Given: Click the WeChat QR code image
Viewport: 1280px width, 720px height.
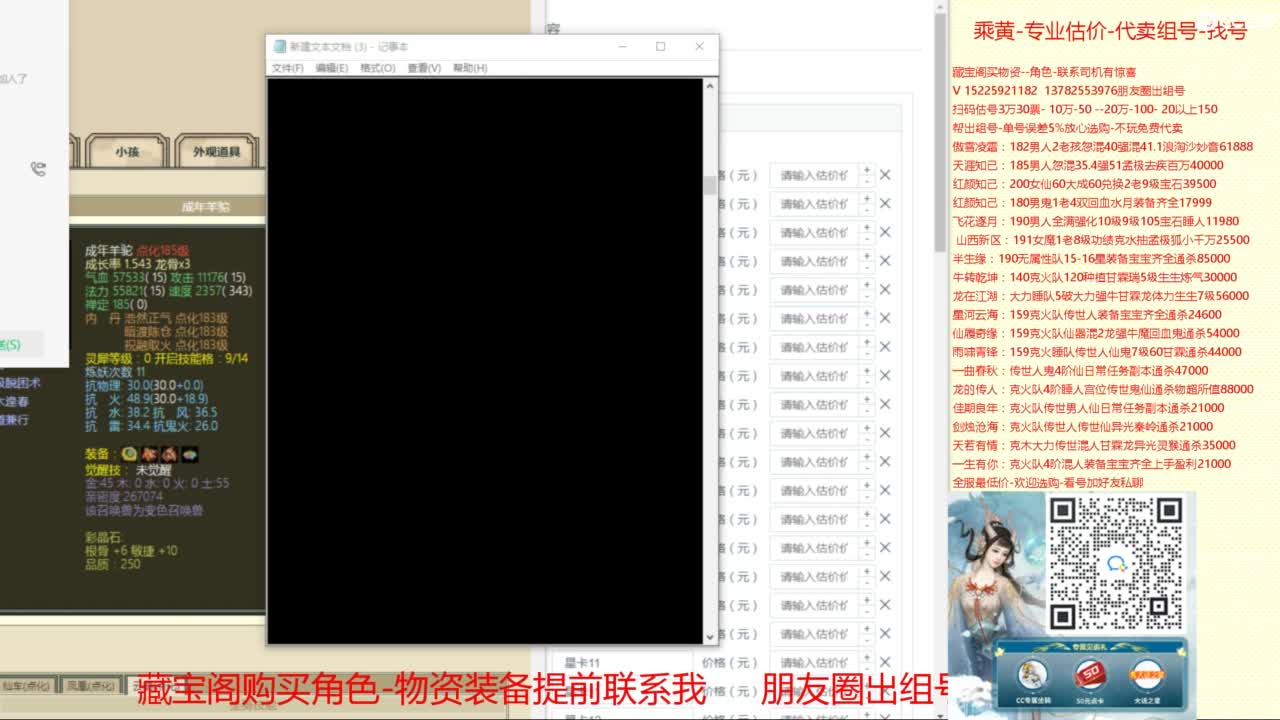Looking at the screenshot, I should (1115, 562).
